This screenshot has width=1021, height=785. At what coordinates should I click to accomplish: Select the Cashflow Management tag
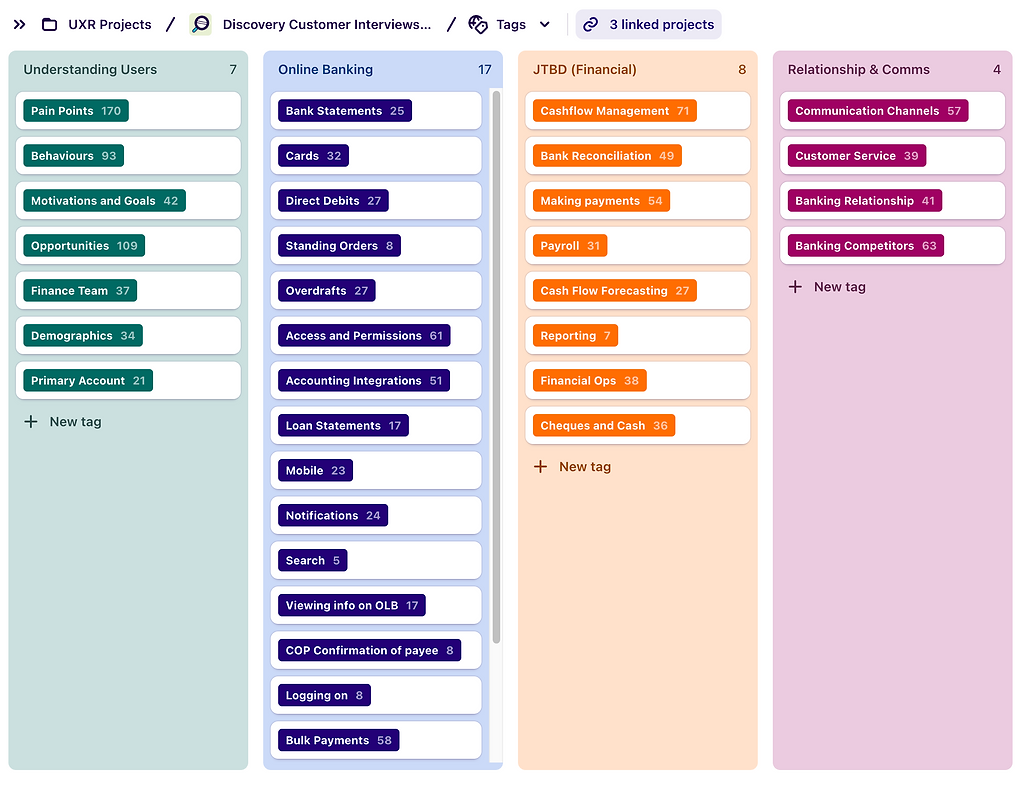point(614,111)
